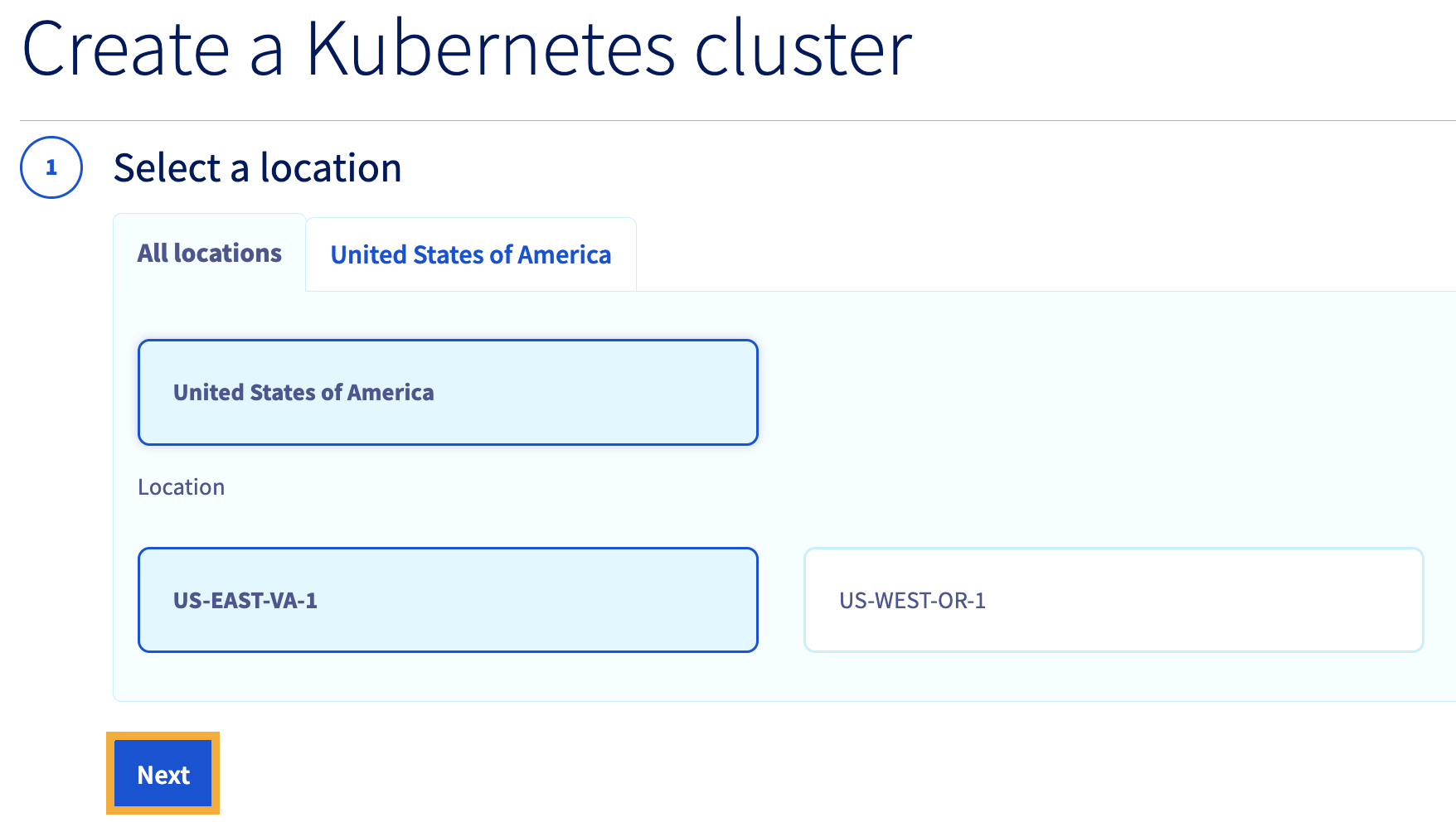
Task: Click the United States of America tile in the locations panel
Action: pyautogui.click(x=448, y=392)
